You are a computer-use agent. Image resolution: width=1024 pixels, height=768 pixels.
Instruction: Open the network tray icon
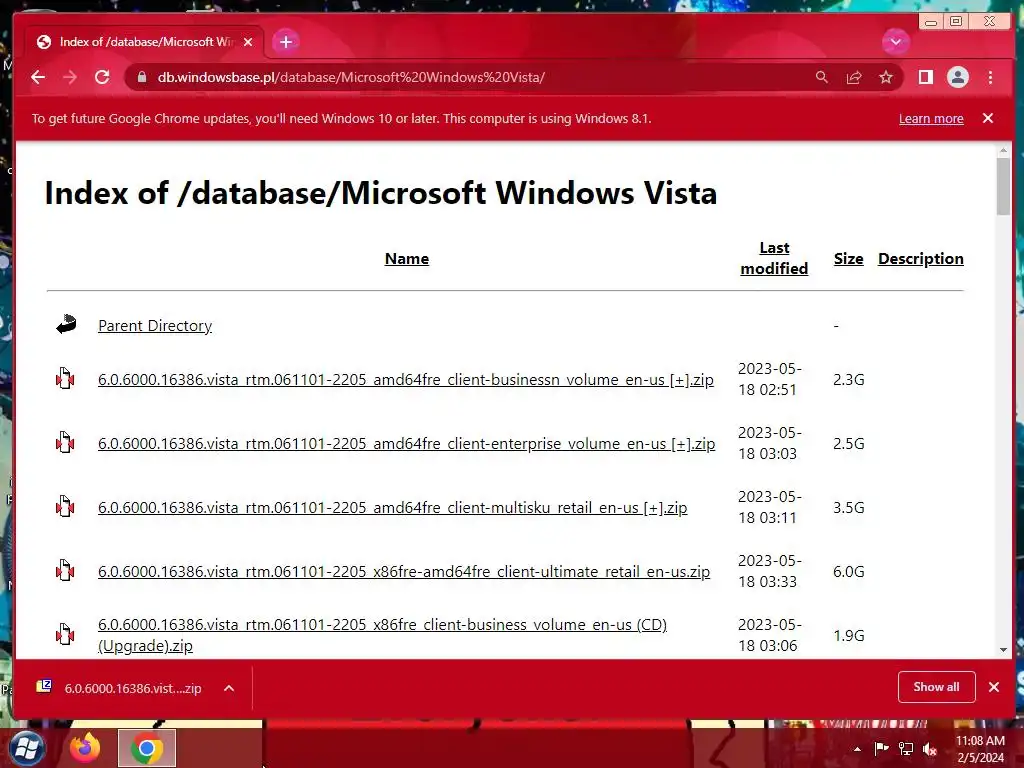click(906, 748)
